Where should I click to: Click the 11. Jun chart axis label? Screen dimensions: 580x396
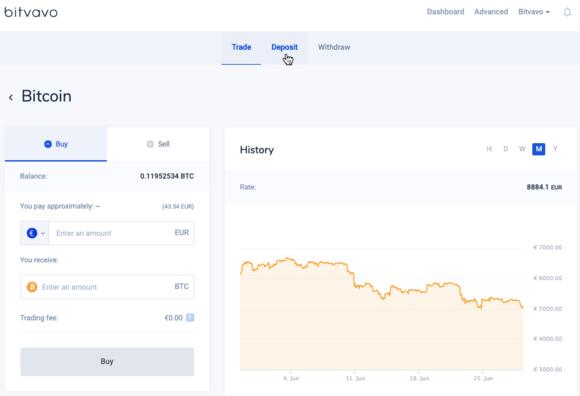click(355, 379)
